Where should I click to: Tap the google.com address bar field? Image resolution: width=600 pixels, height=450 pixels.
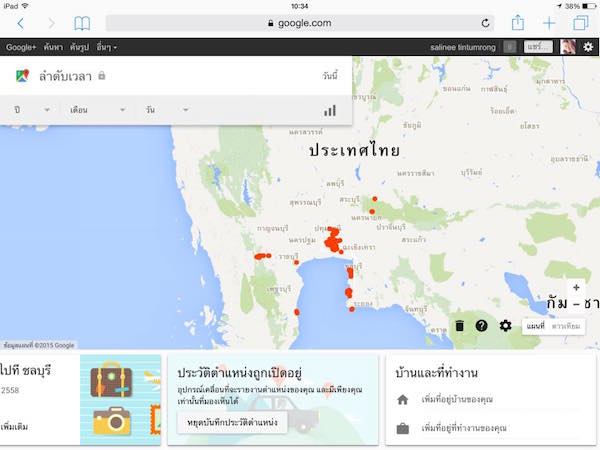click(300, 22)
